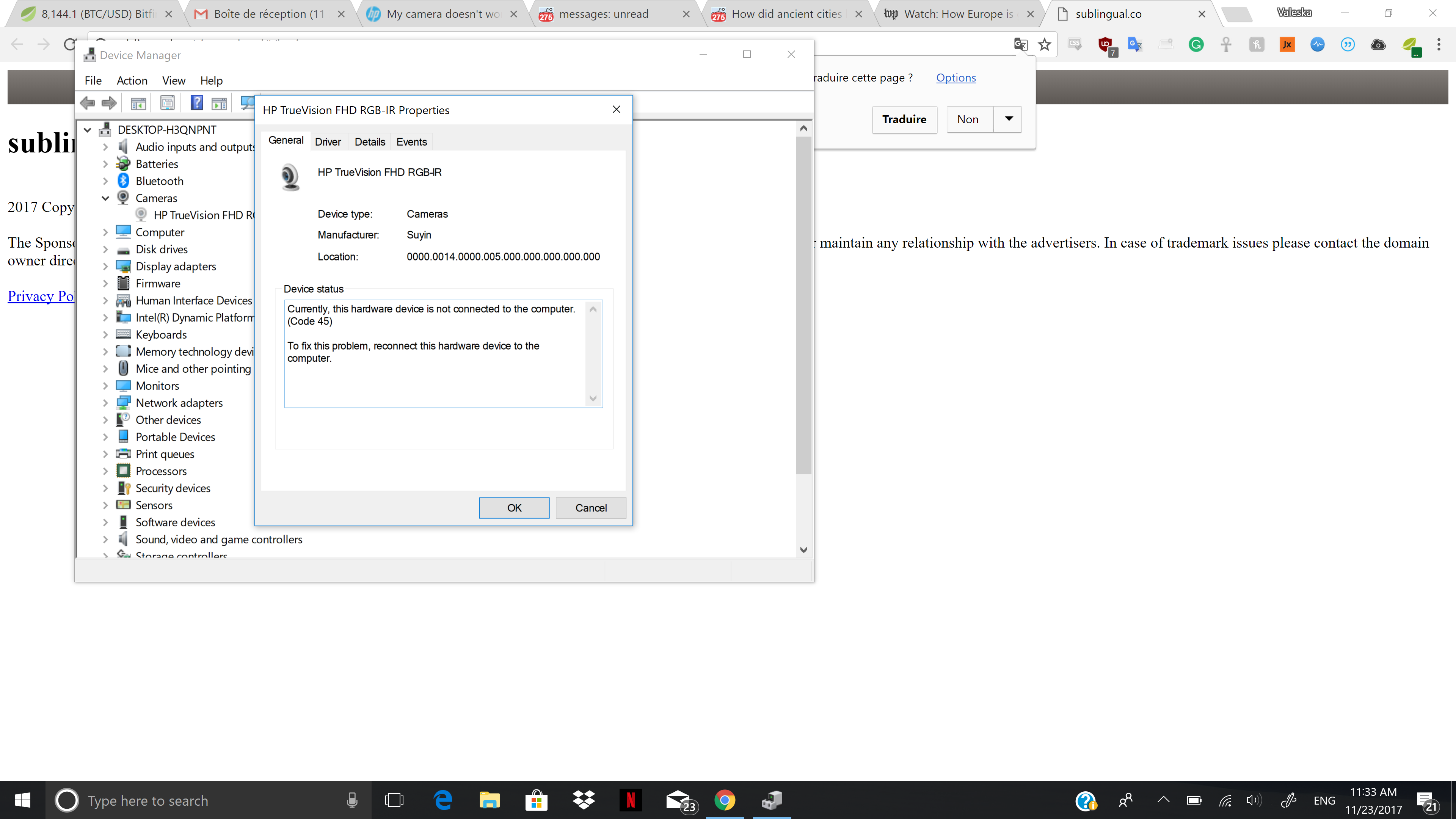The height and width of the screenshot is (819, 1456).
Task: Reload the page in Chrome
Action: point(69,45)
